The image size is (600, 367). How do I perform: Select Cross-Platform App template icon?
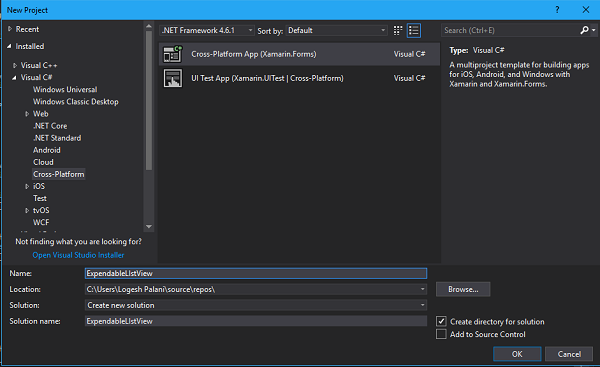point(173,54)
